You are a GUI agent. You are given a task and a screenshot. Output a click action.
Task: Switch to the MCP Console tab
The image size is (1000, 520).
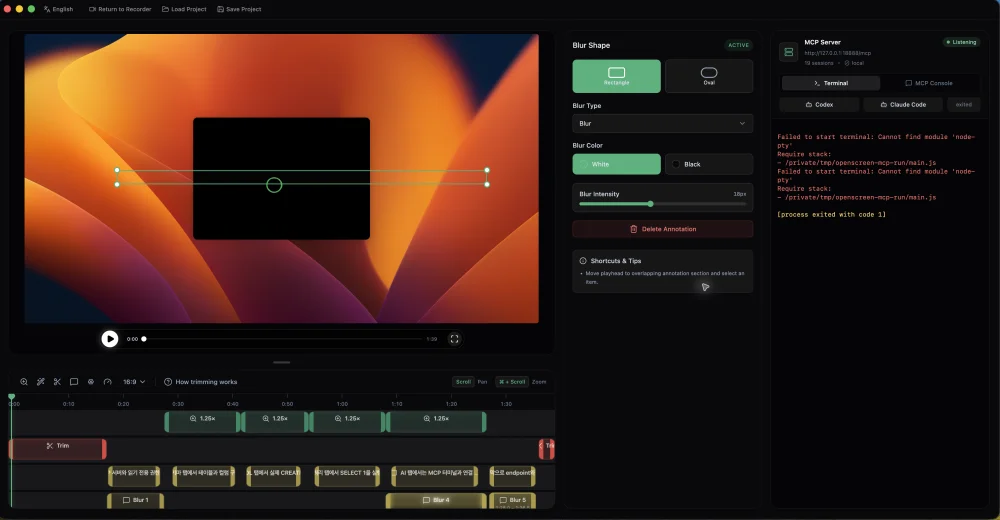(x=929, y=83)
